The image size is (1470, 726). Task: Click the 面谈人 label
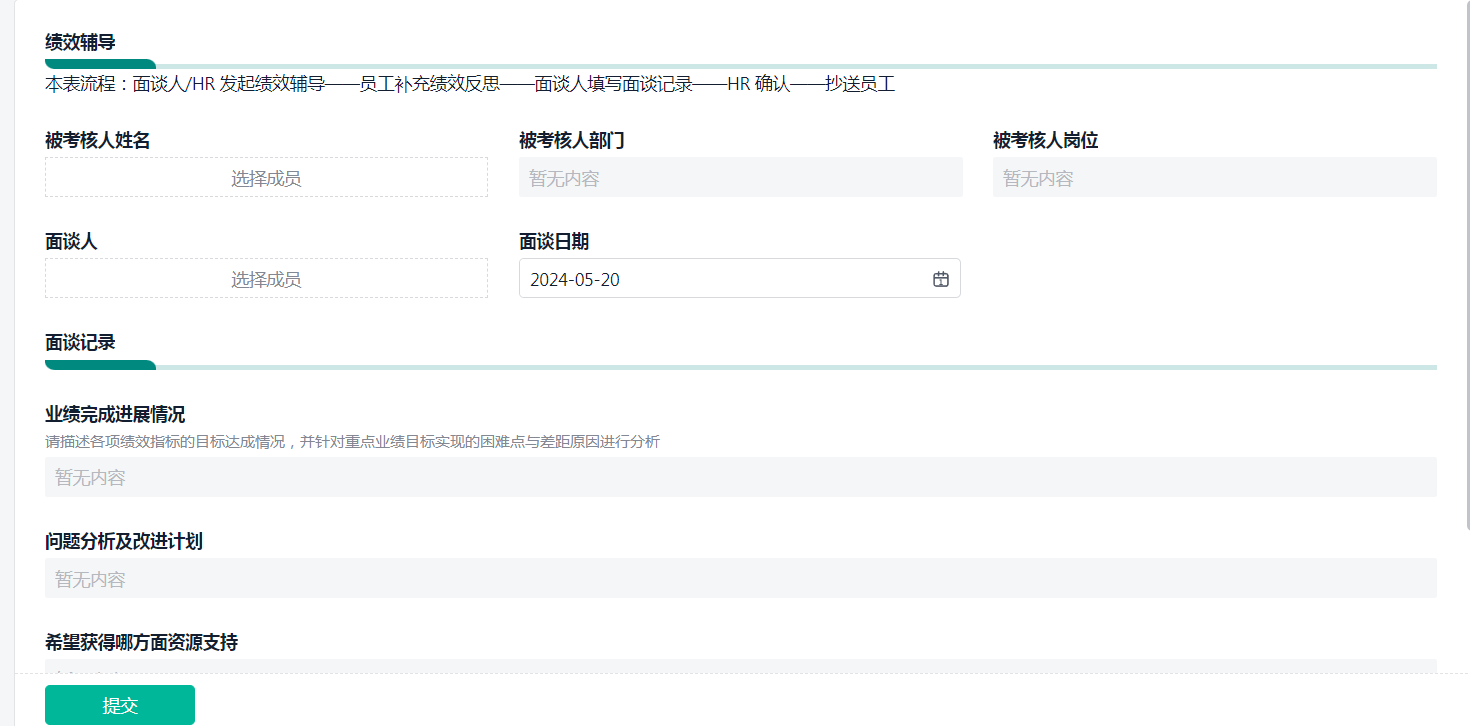[x=71, y=241]
